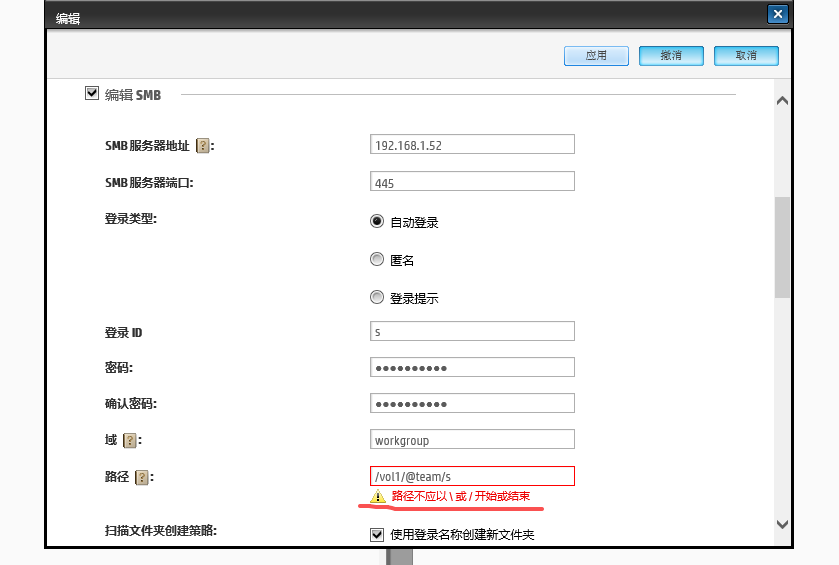Click the 扫描文件夹创建策略 label
Viewport: 839px width, 565px height.
pos(161,531)
